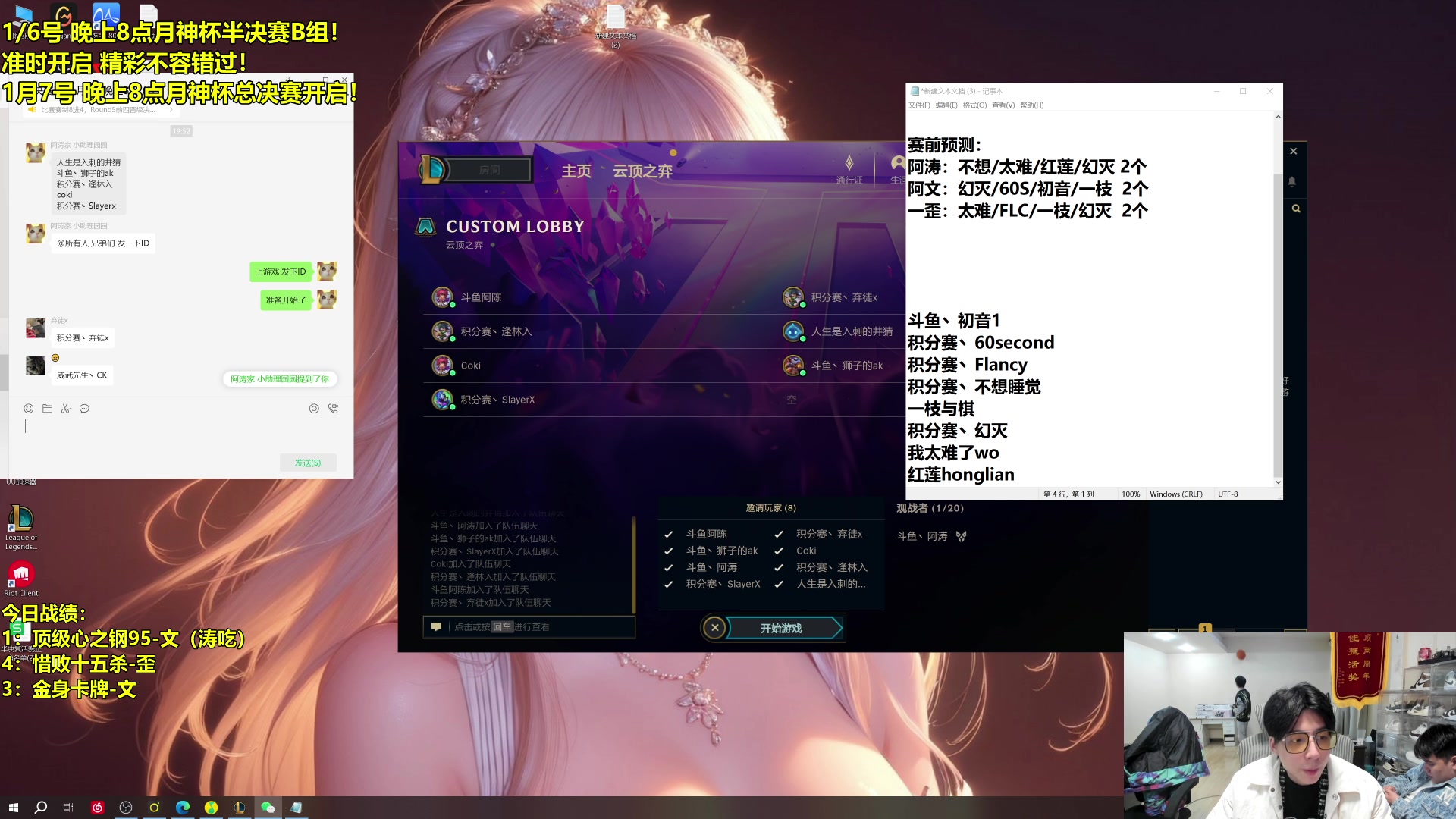This screenshot has height=819, width=1456.
Task: Click the 100% zoom level in Notepad status bar
Action: [1131, 494]
